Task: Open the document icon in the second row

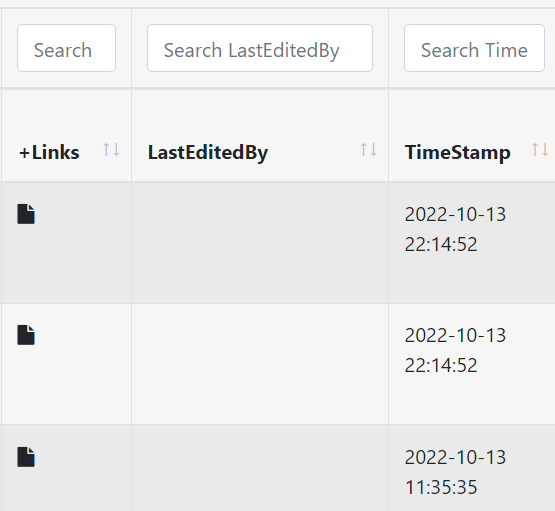Action: click(26, 335)
